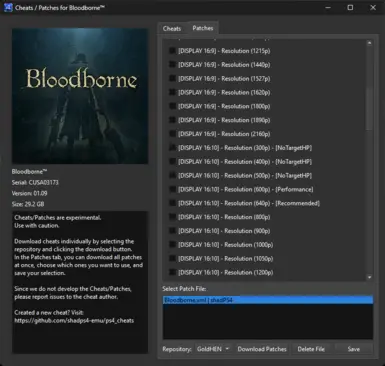Enable the 16:10 Resolution 1050p checkbox
Screen dimensions: 385x366
pos(172,258)
